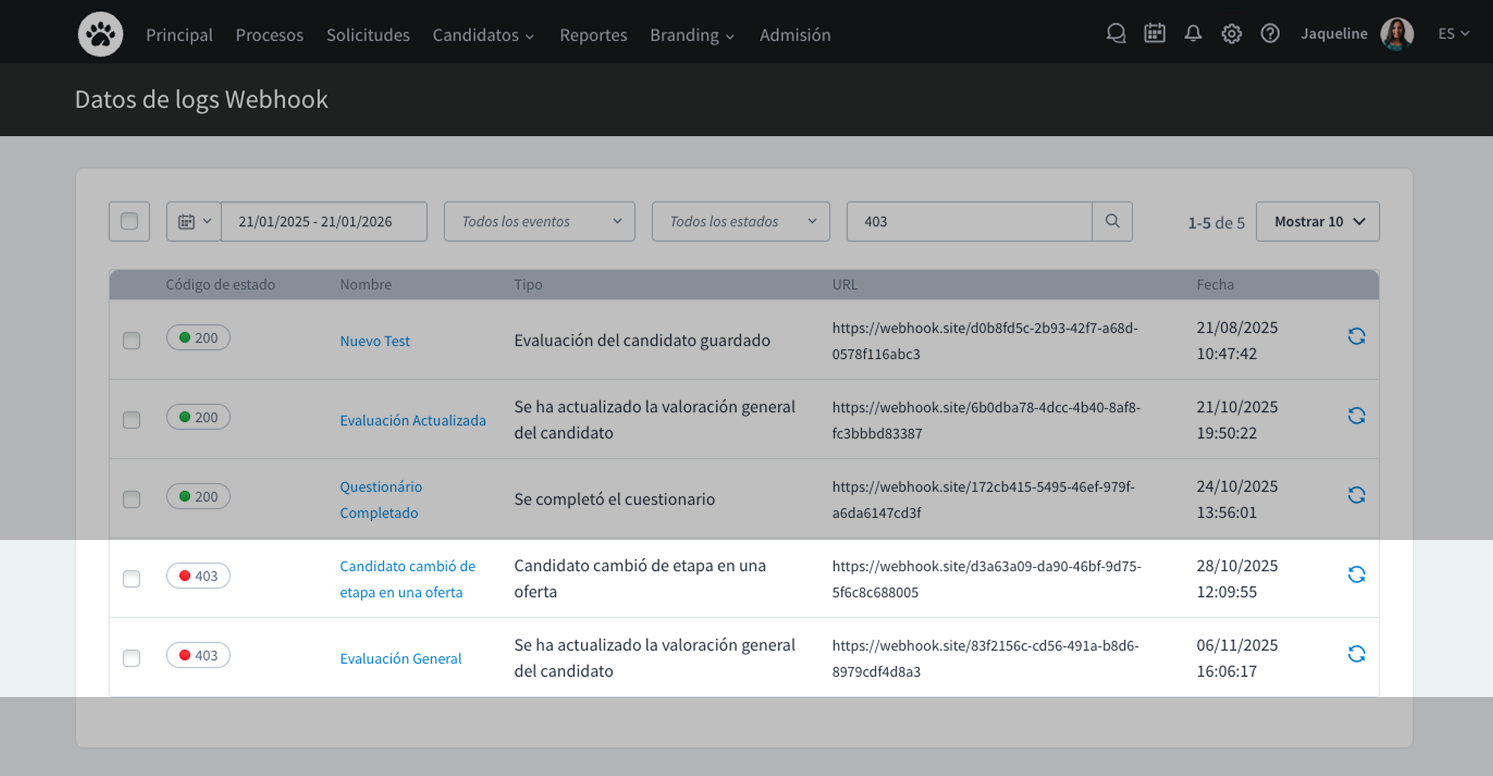Retry the Candidato cambió de etapa webhook
Image resolution: width=1493 pixels, height=776 pixels.
[x=1356, y=575]
